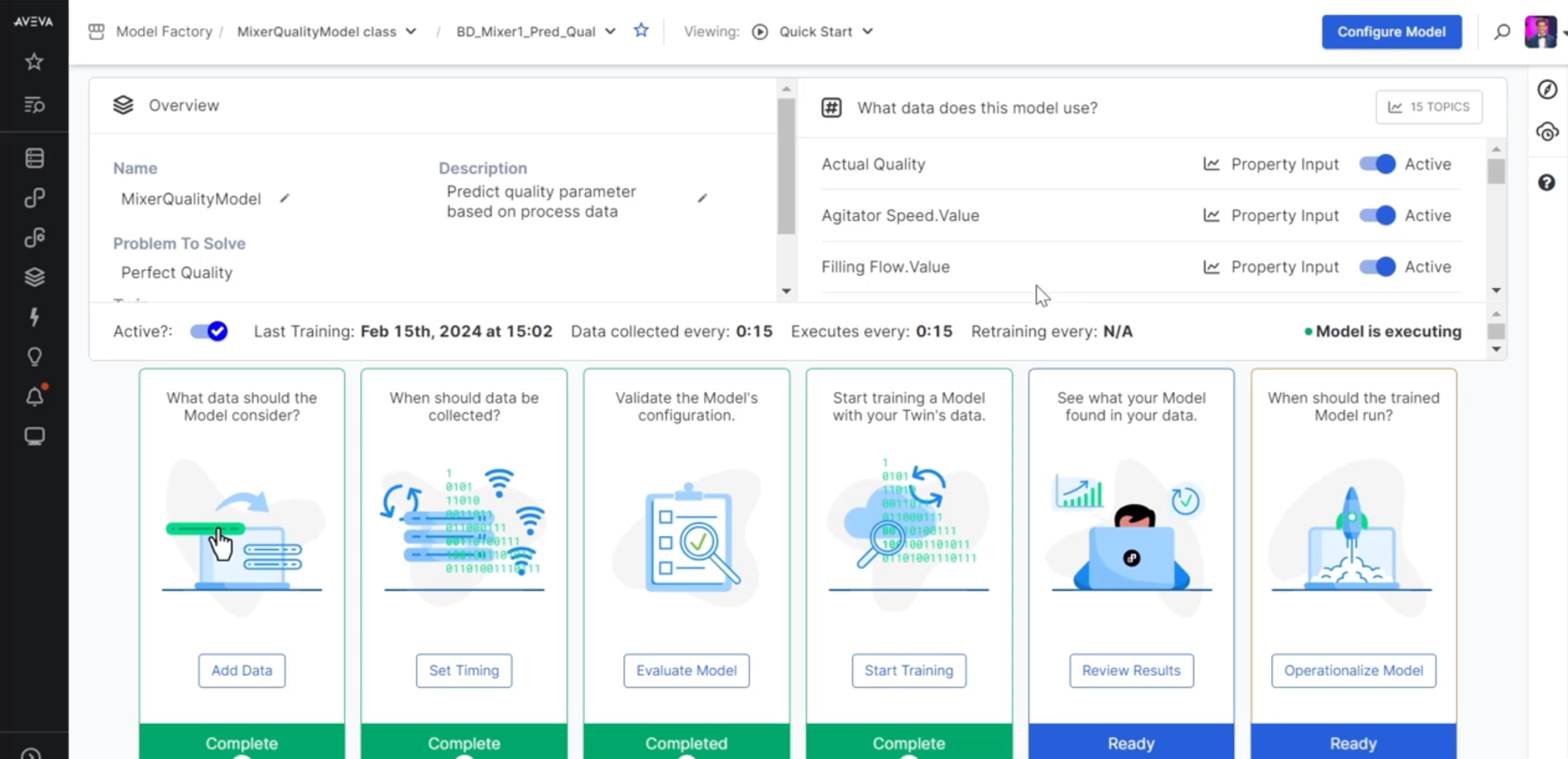Disable the Actual Quality active toggle
The width and height of the screenshot is (1568, 759).
click(x=1378, y=164)
